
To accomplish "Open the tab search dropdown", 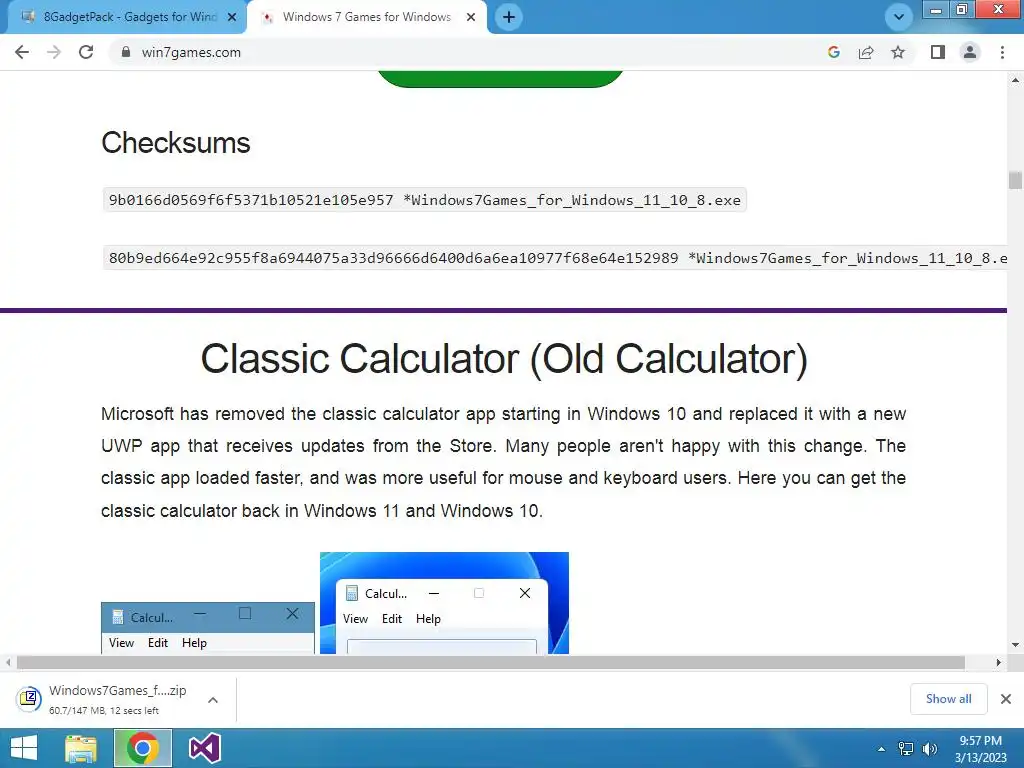I will point(899,17).
